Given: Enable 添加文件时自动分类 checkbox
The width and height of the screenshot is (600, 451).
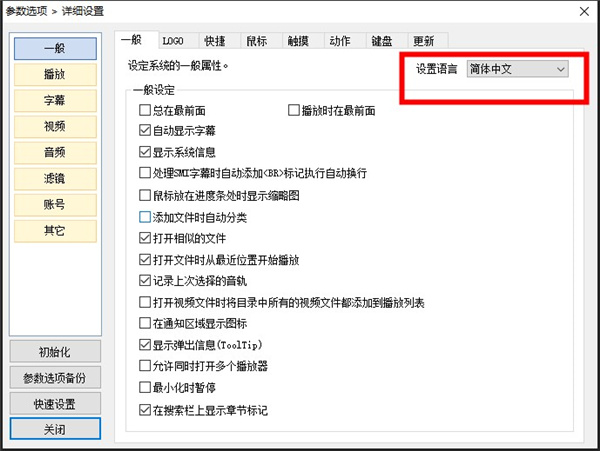Looking at the screenshot, I should 145,217.
